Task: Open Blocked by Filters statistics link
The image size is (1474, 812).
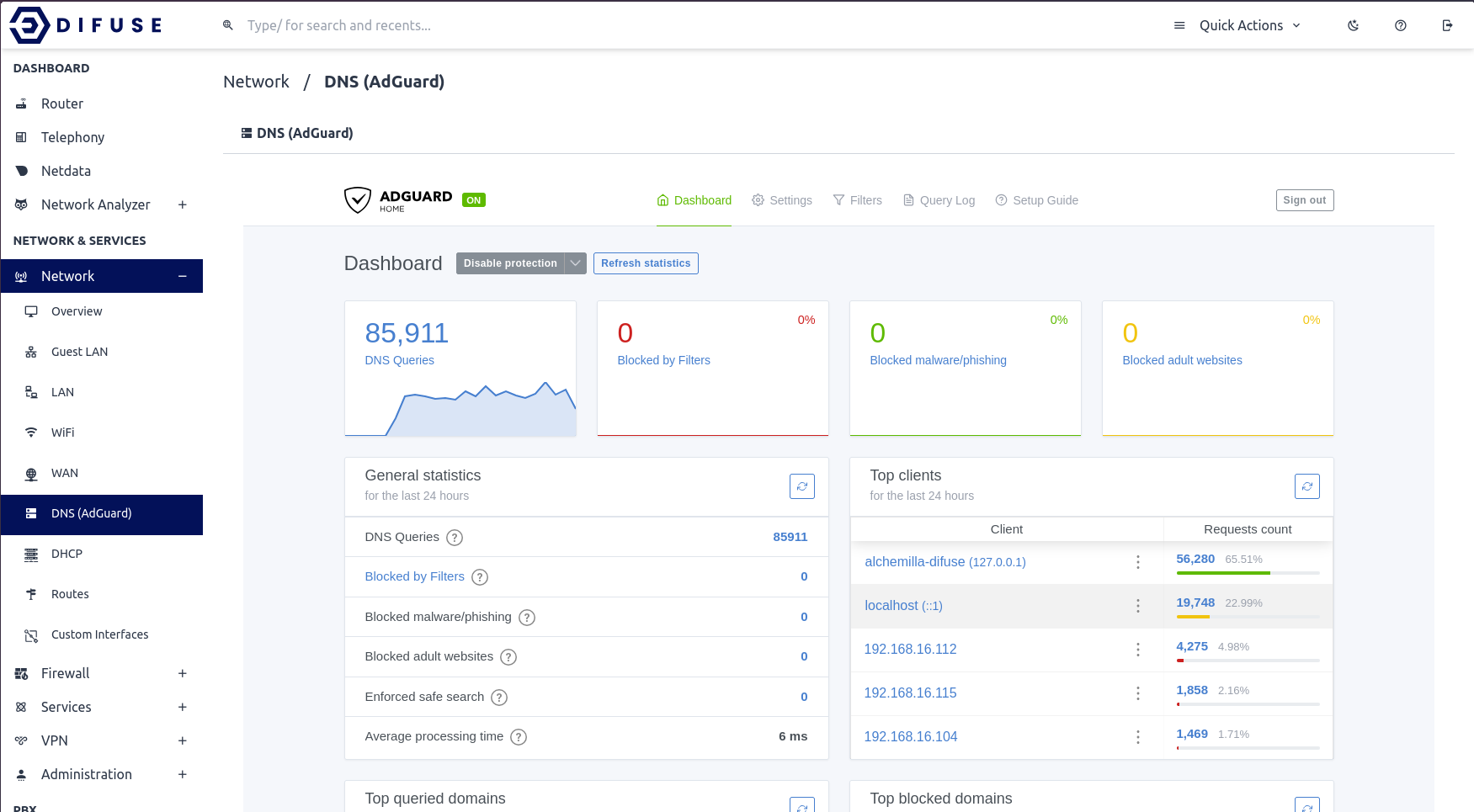Action: pyautogui.click(x=414, y=576)
